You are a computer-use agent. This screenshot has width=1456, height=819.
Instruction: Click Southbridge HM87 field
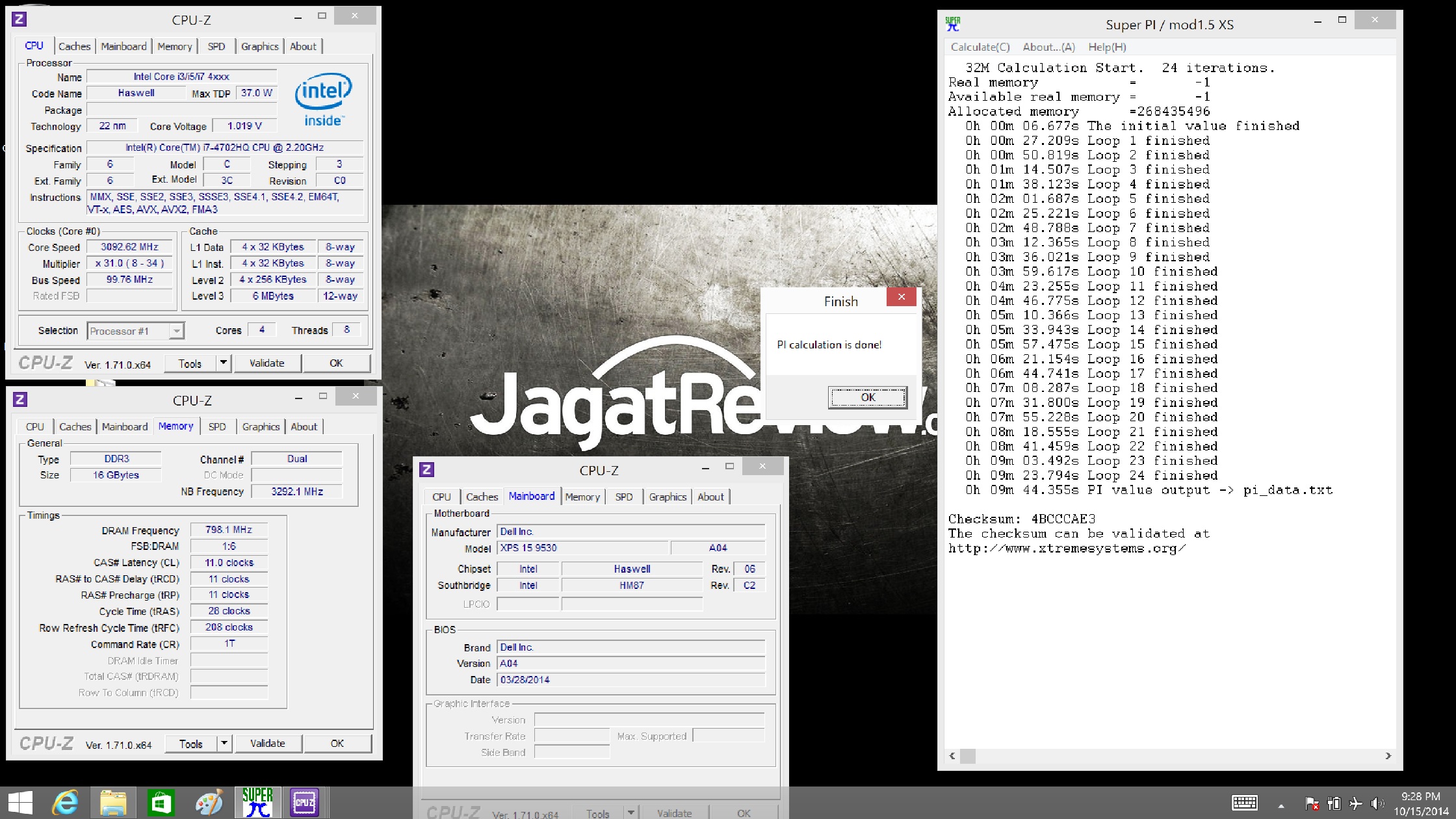point(632,585)
